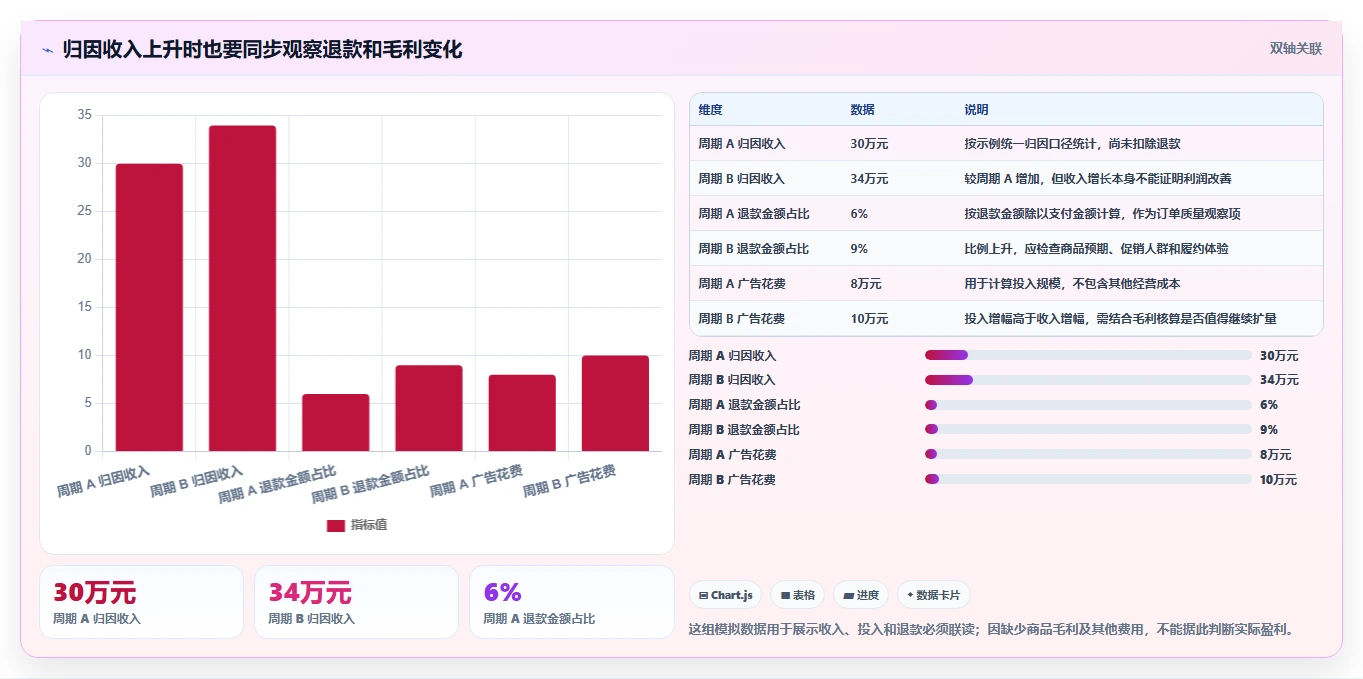The image size is (1363, 679).
Task: Select the 表格 chip
Action: pyautogui.click(x=797, y=595)
